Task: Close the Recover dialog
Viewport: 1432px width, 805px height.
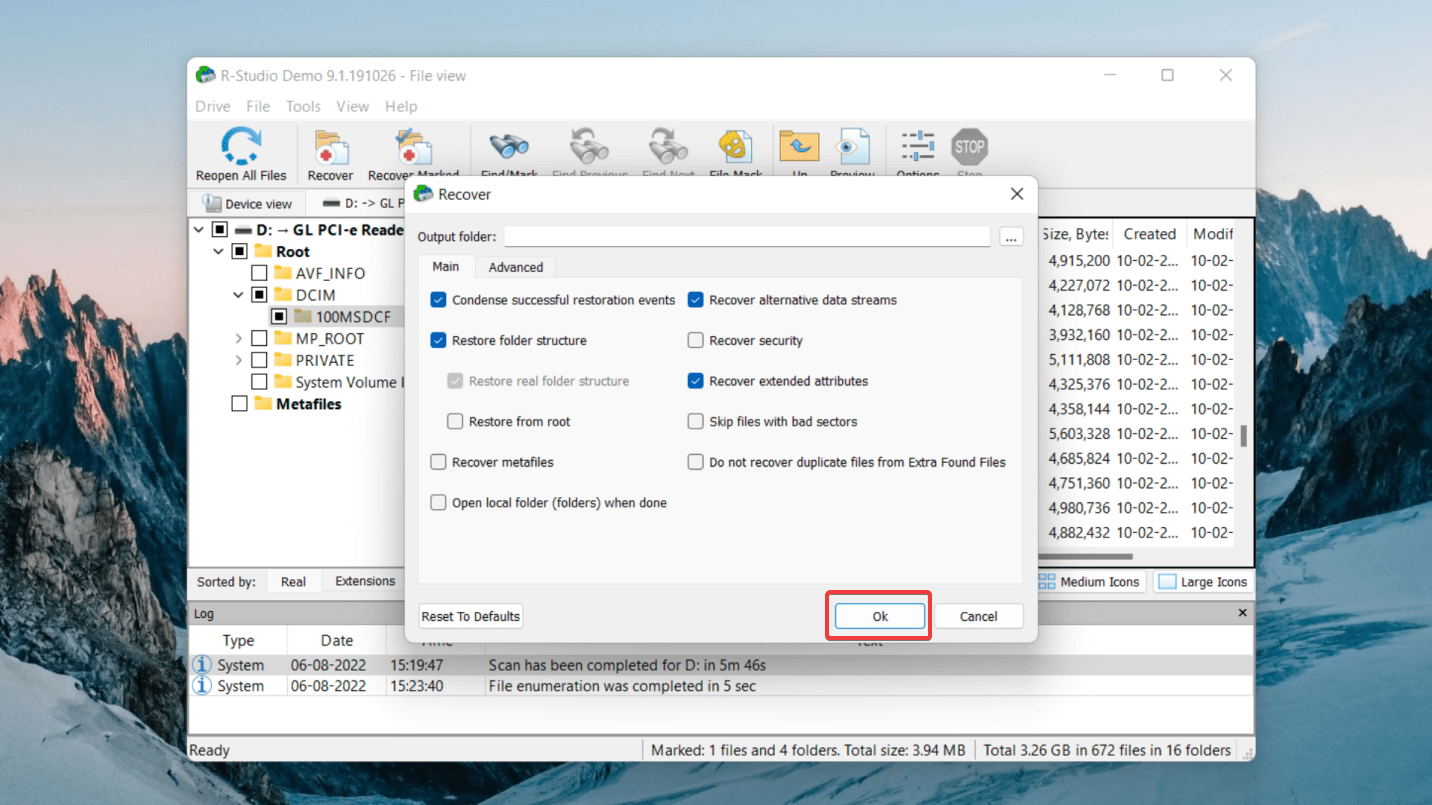Action: (1017, 194)
